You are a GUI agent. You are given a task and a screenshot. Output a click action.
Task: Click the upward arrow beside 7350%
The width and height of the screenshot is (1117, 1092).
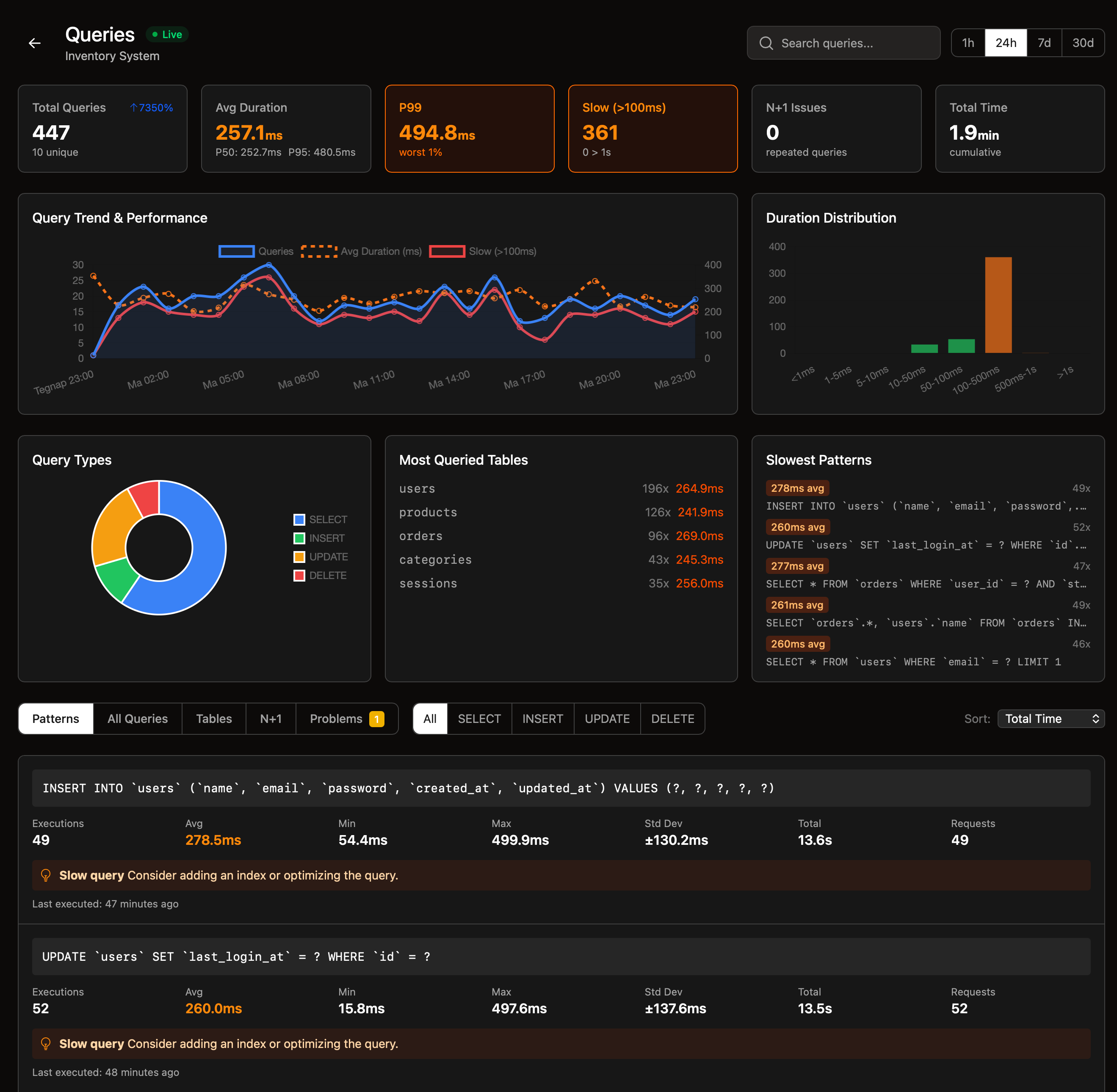pyautogui.click(x=134, y=107)
